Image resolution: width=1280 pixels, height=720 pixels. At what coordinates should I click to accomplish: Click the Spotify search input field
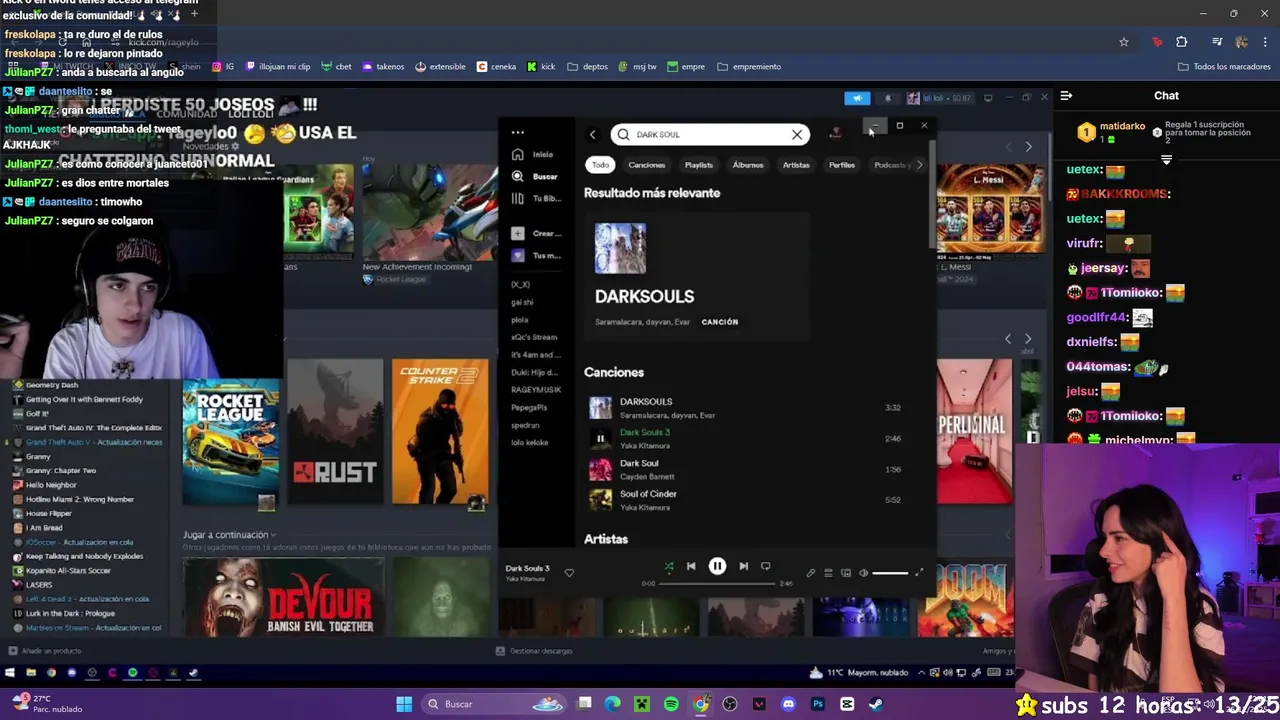710,134
